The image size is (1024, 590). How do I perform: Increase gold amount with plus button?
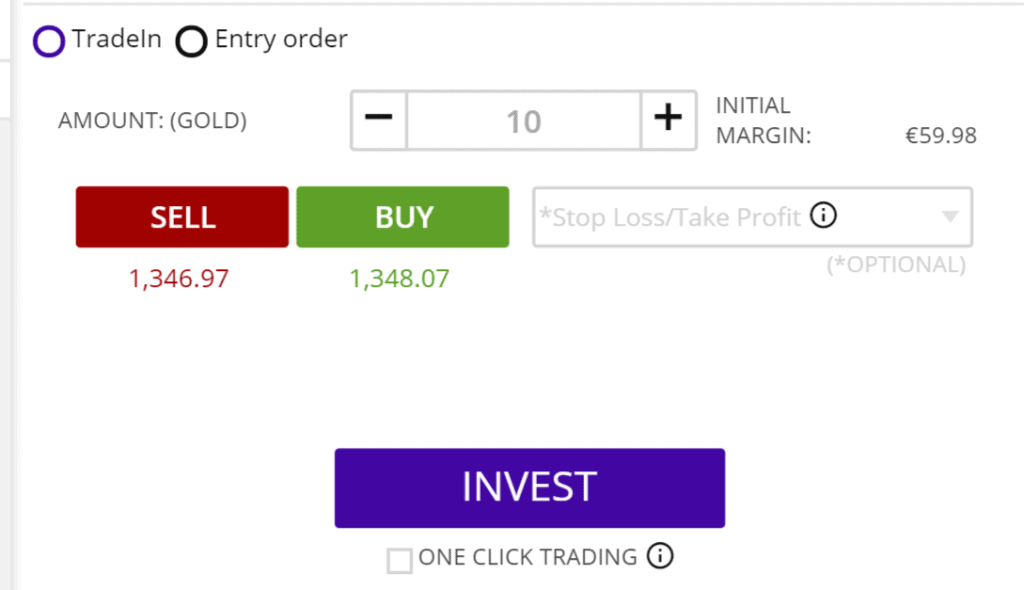point(668,120)
